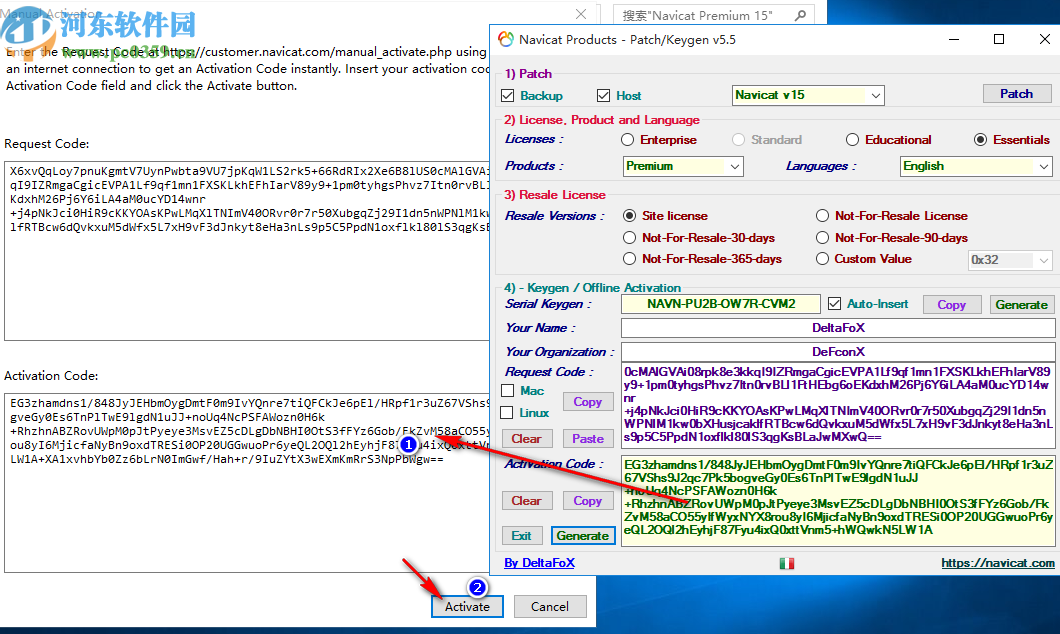Screen dimensions: 1060x634
Task: Generate the Activation Code
Action: [583, 536]
